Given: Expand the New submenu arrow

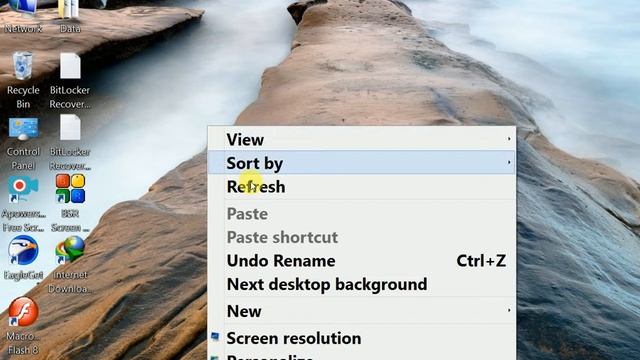Looking at the screenshot, I should pyautogui.click(x=509, y=311).
